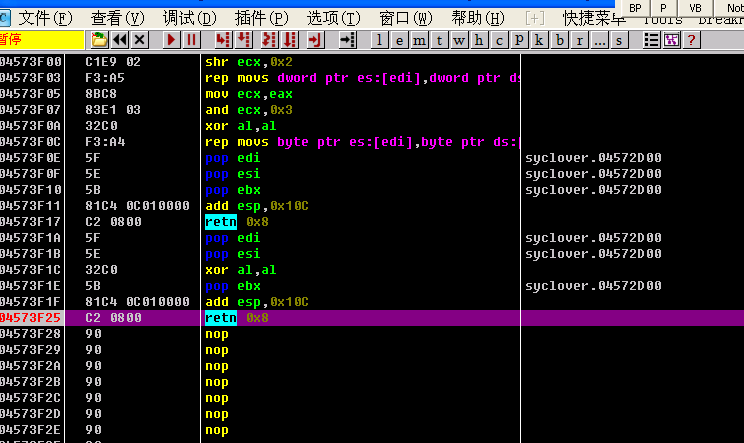Show Breakpoints window with B button
Screen dimensions: 744x443
pos(560,39)
